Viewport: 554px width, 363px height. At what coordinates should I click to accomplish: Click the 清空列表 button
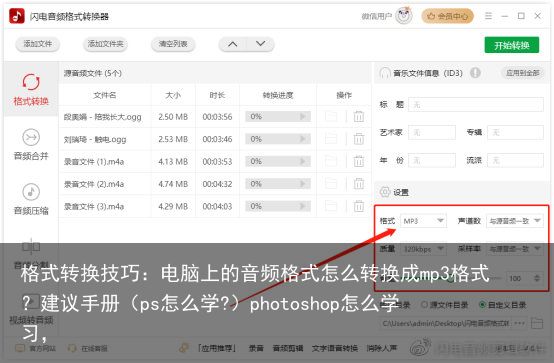coord(173,44)
